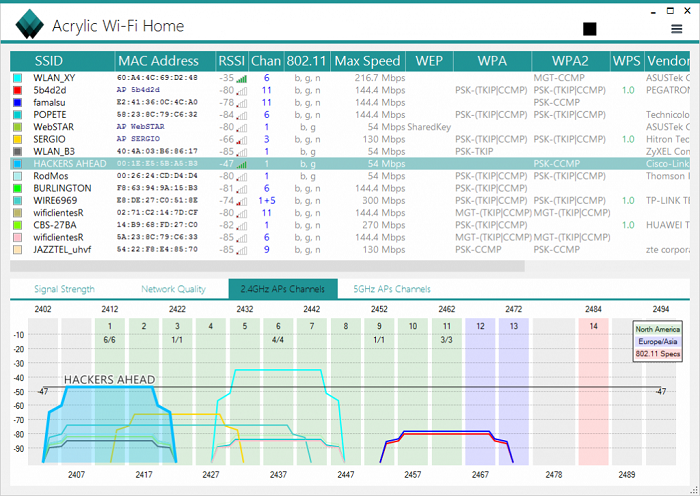Select the WIRE6969 network name

click(x=55, y=201)
